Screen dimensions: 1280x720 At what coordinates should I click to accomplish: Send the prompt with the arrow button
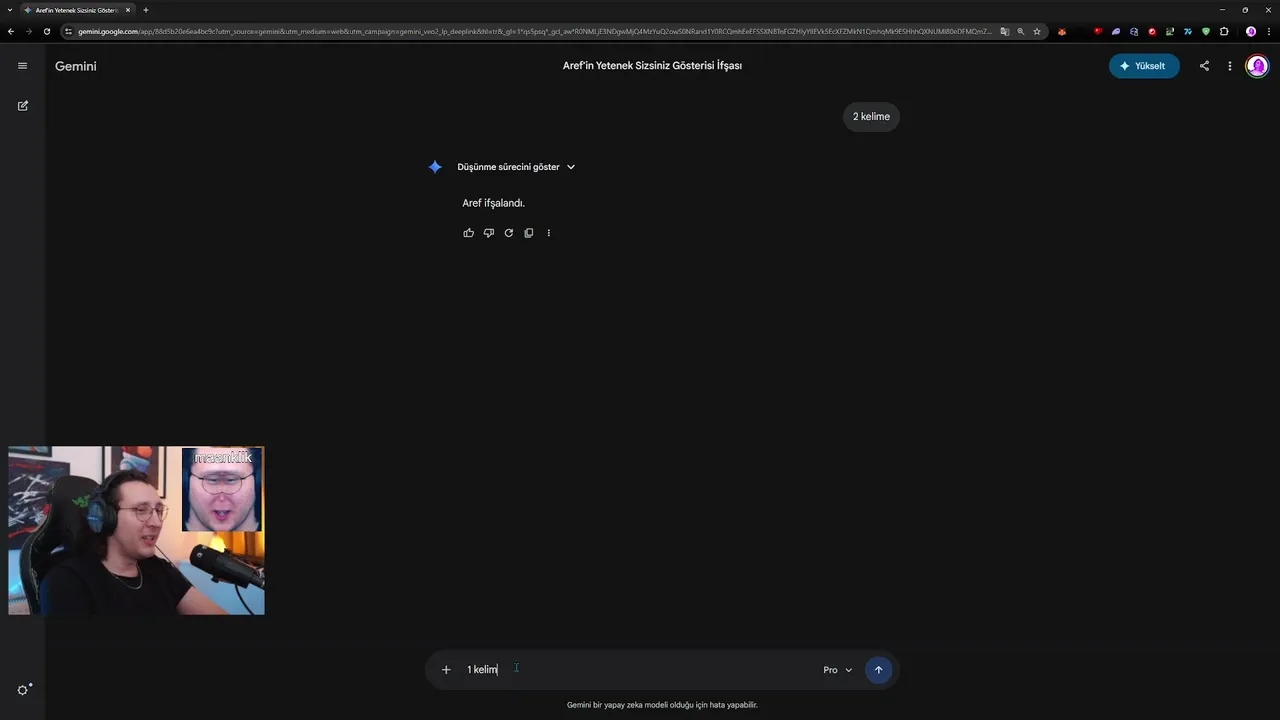[878, 670]
